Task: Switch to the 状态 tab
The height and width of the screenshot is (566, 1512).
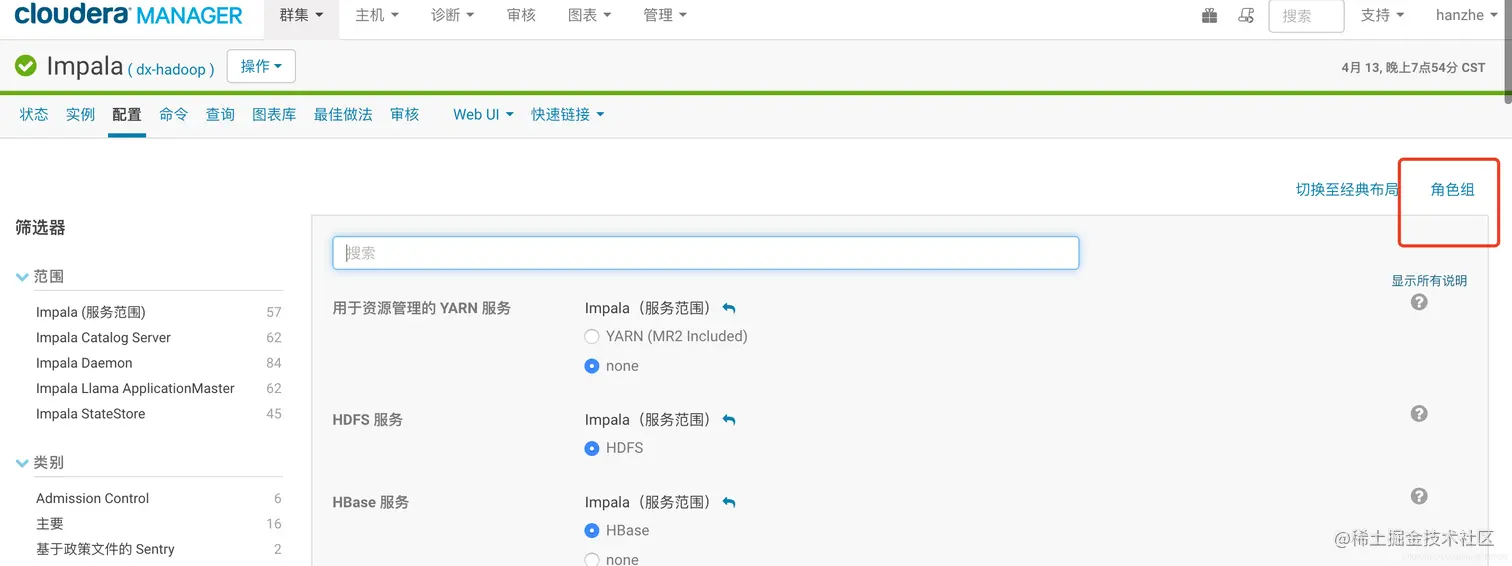Action: pyautogui.click(x=34, y=115)
